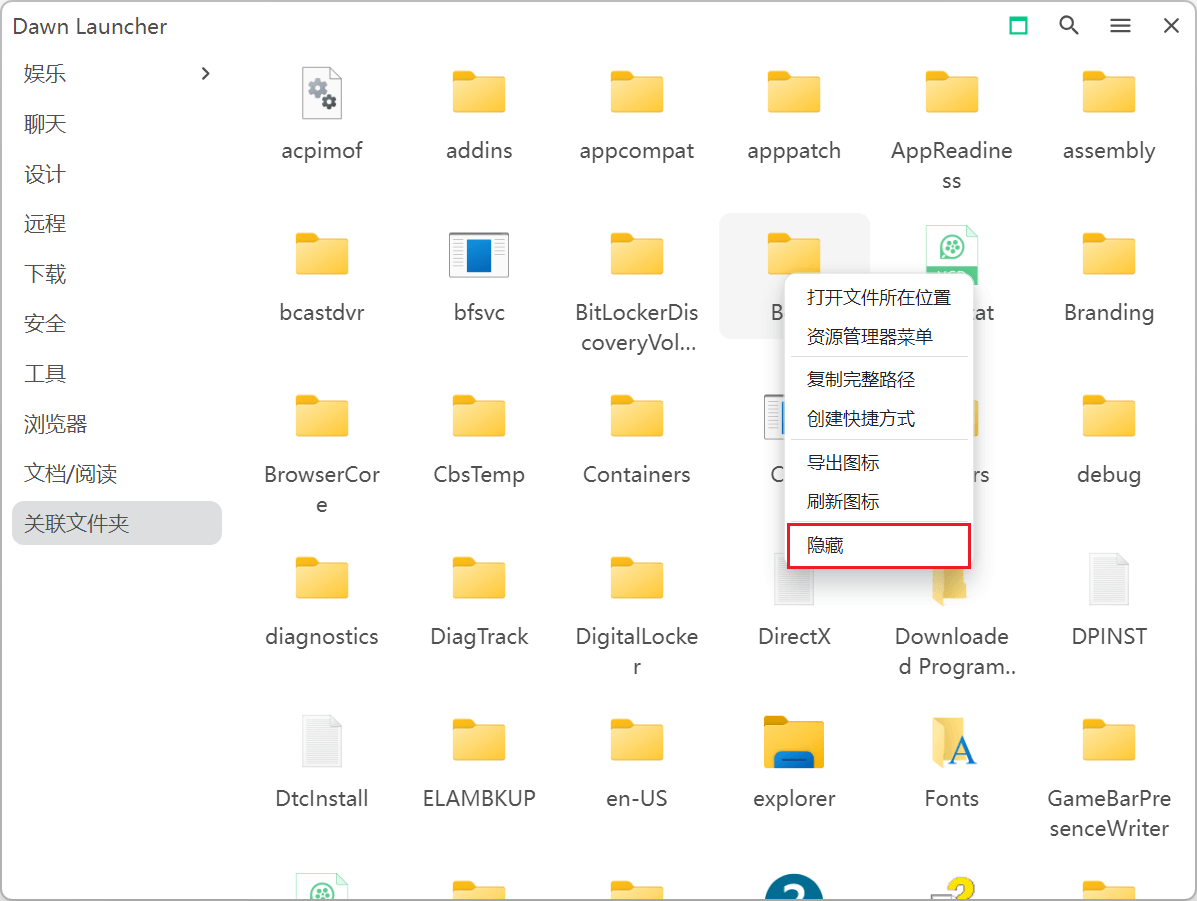Open the debug folder

1108,416
